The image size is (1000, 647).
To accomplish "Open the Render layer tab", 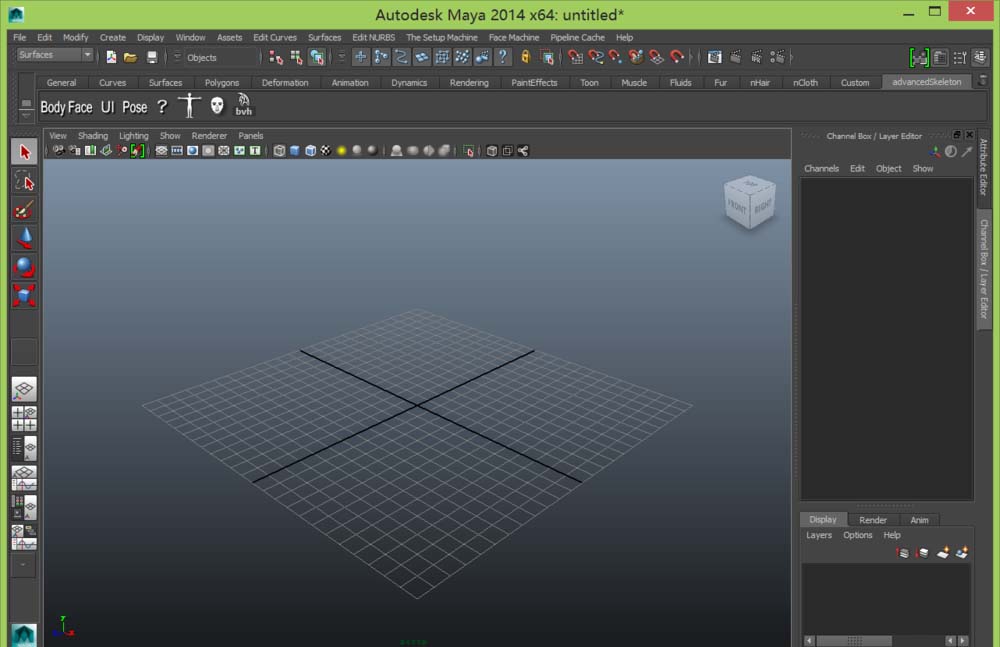I will 873,520.
